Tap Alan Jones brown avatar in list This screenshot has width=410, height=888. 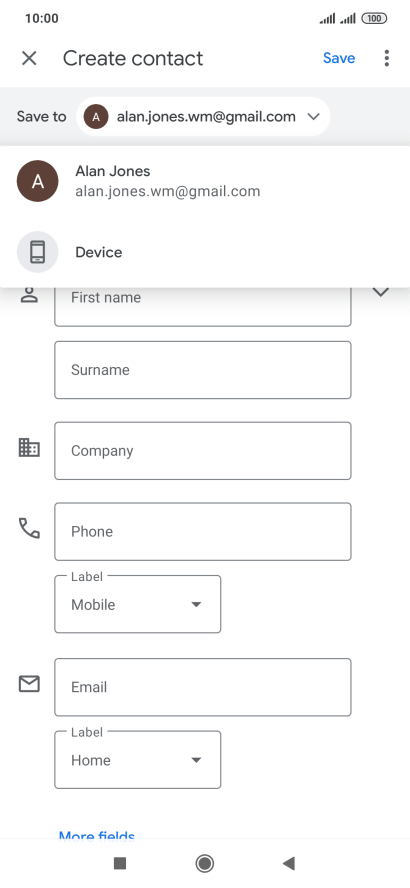click(x=37, y=181)
